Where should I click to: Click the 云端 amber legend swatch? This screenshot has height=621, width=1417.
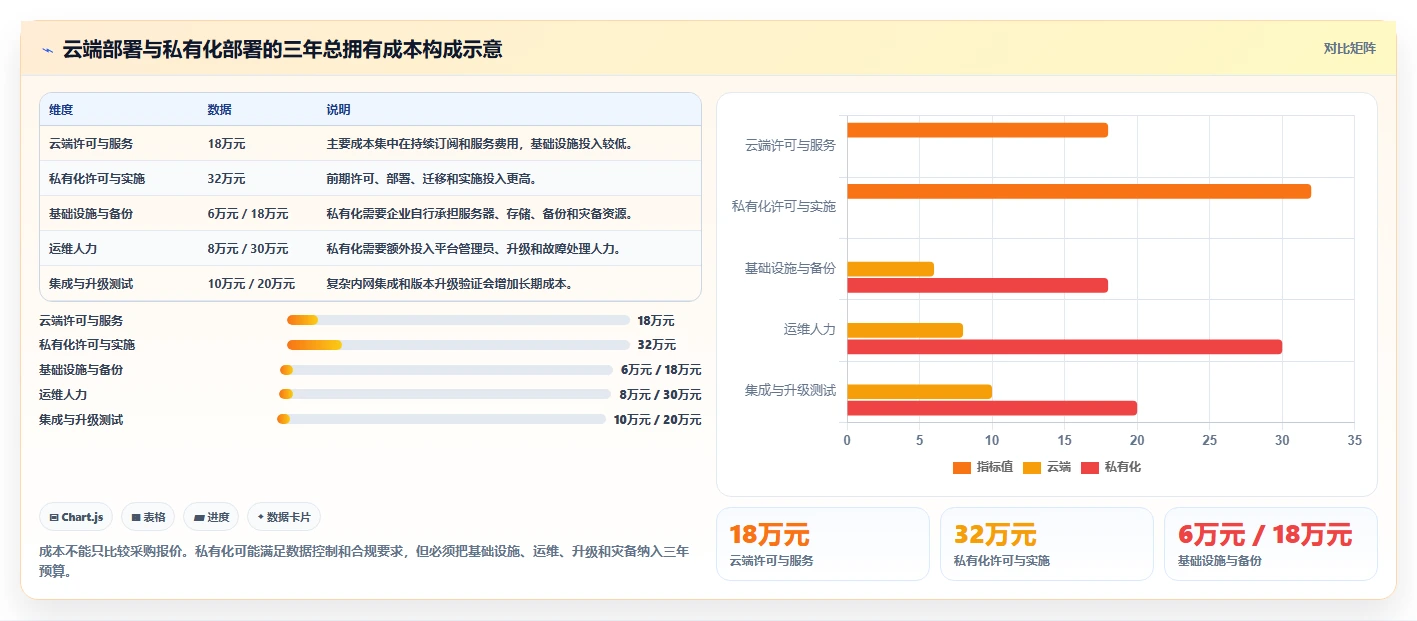(x=1032, y=467)
